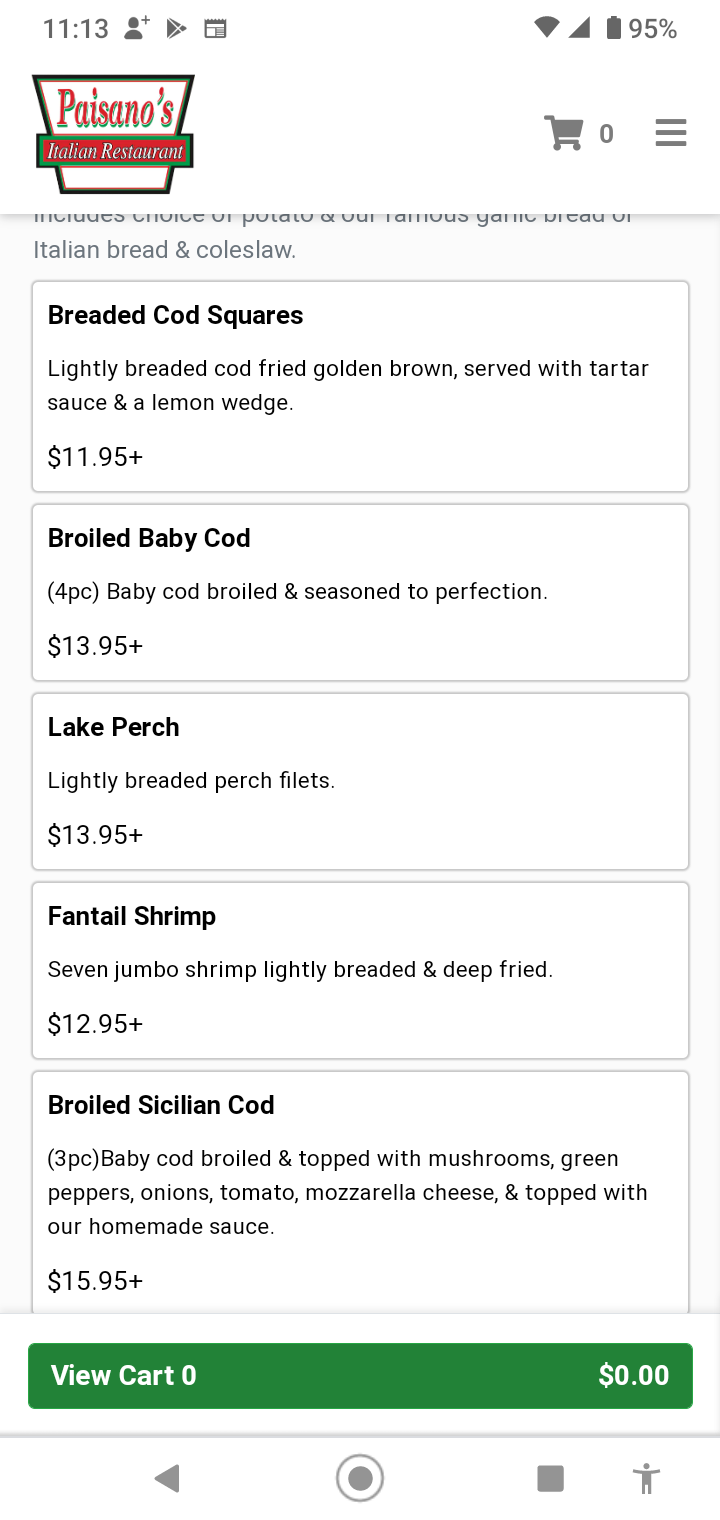Open the Broiled Sicilian Cod item

pos(360,1190)
